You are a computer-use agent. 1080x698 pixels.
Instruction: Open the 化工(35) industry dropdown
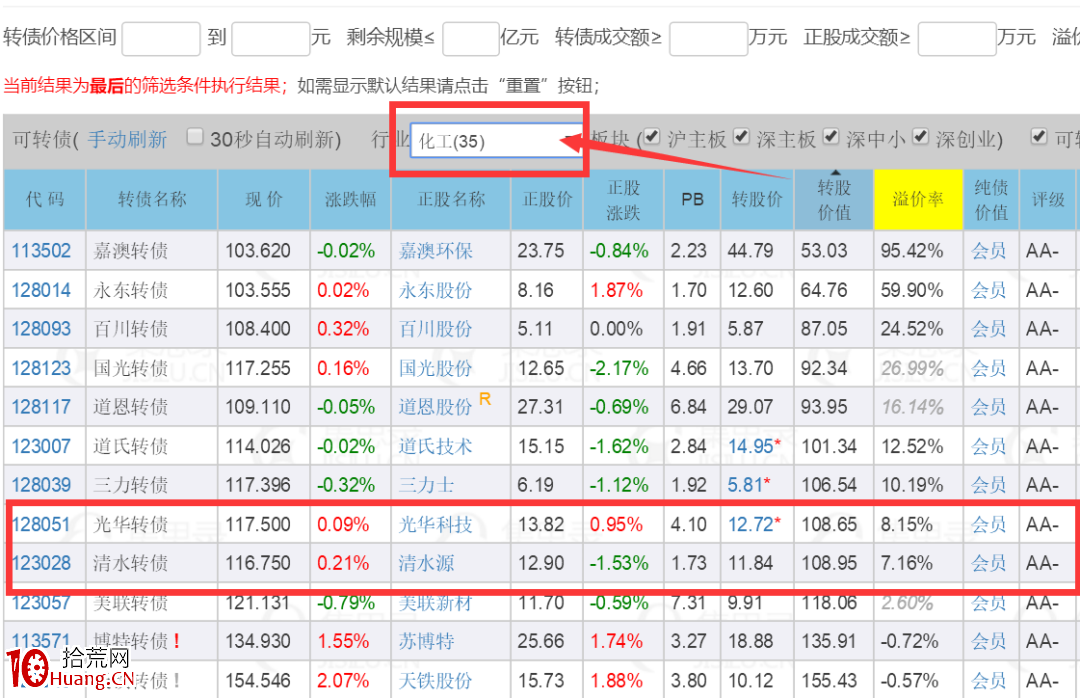[x=496, y=141]
